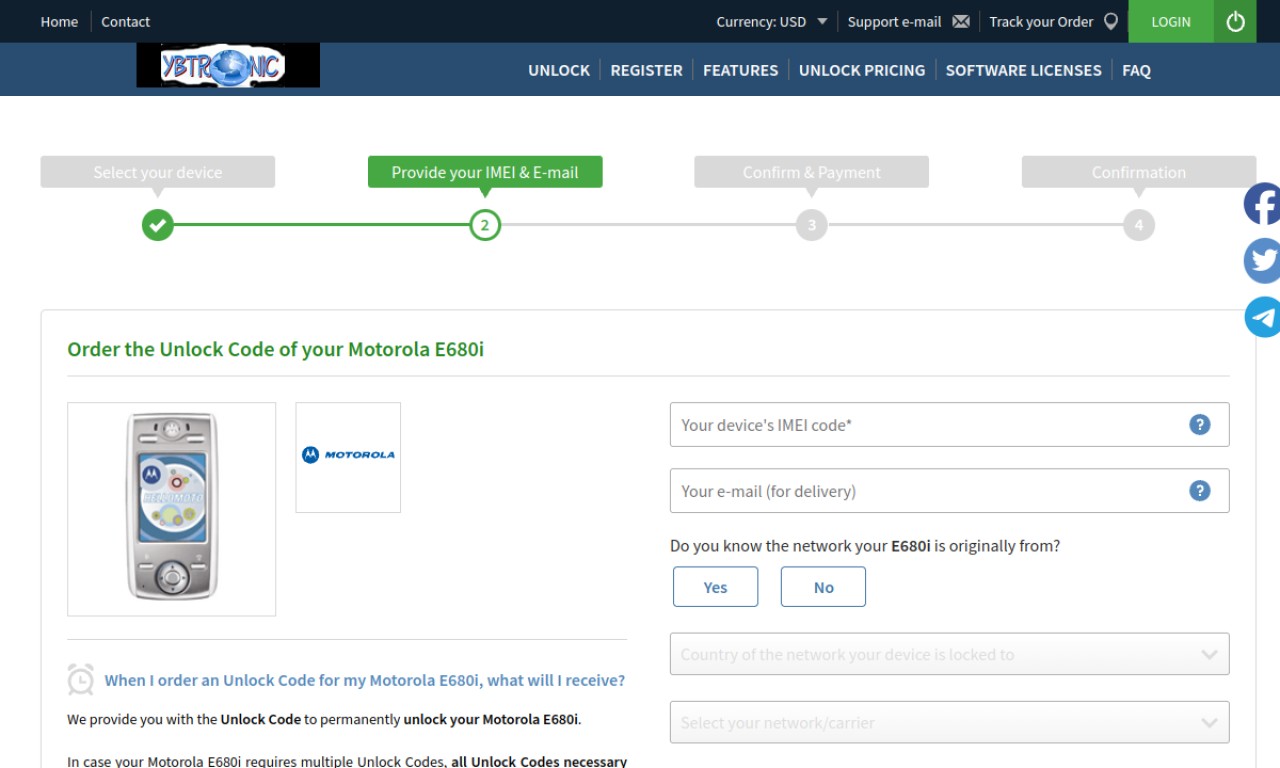1280x768 pixels.
Task: Focus the device's IMEI code input field
Action: coord(949,425)
